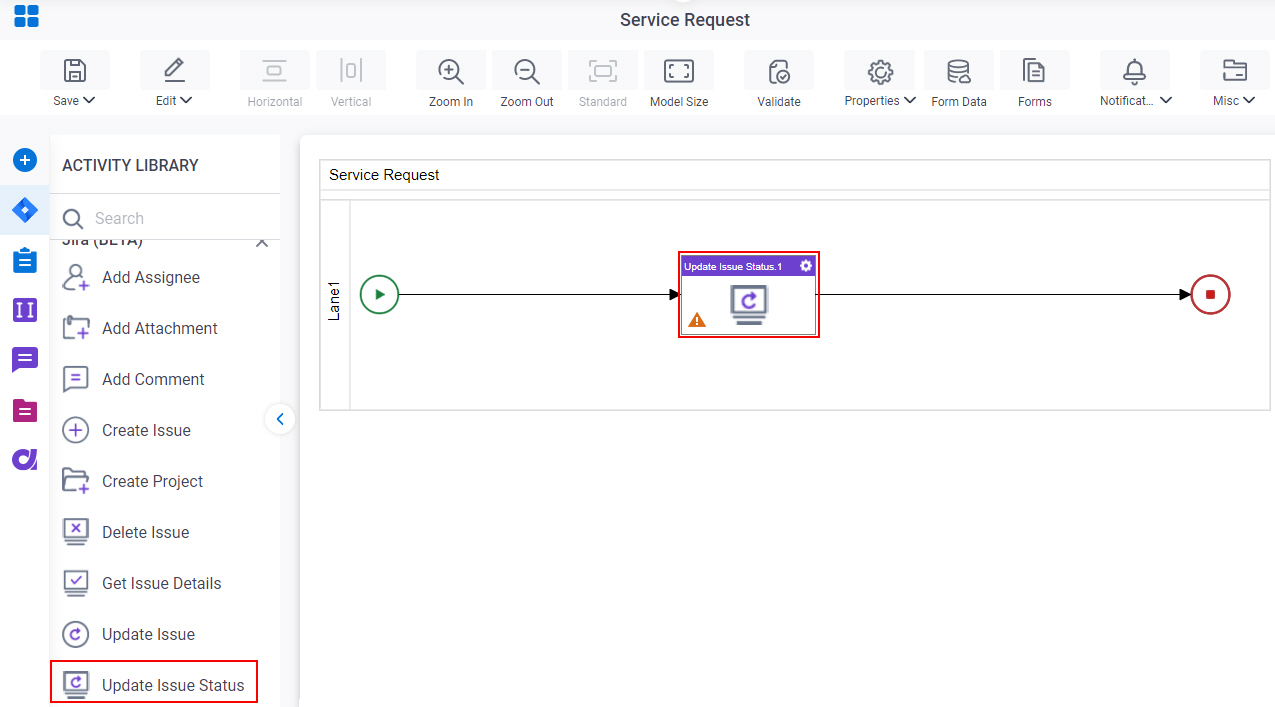
Task: Select the purple columns sidebar icon
Action: [25, 310]
